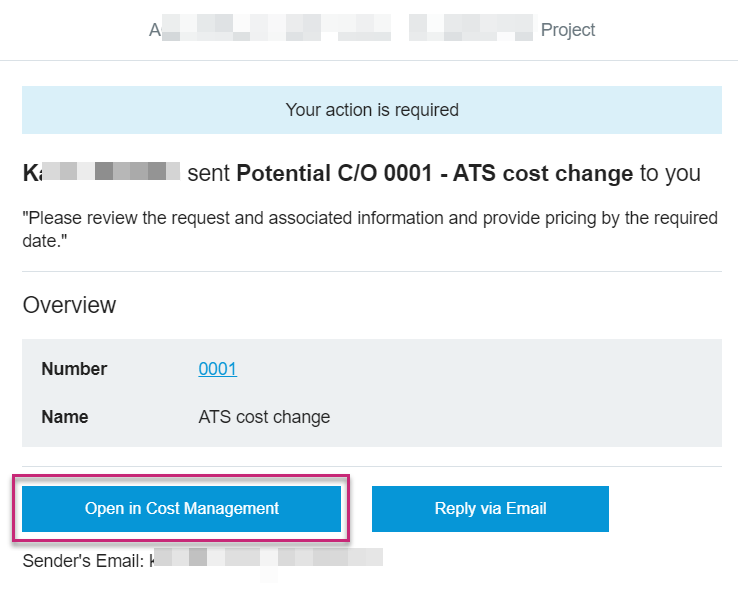Click the quoted review request message
The height and width of the screenshot is (610, 738).
click(x=371, y=228)
